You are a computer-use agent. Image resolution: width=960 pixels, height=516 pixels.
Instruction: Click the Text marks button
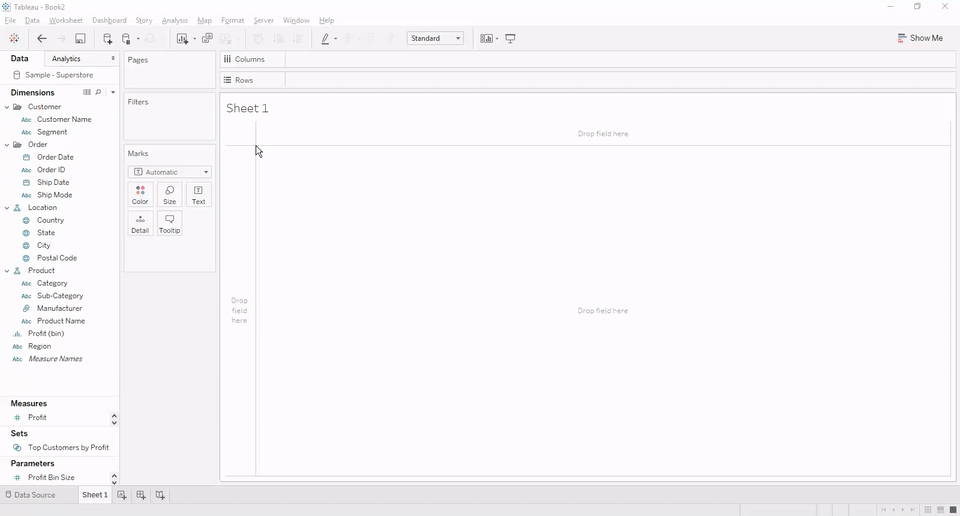198,195
